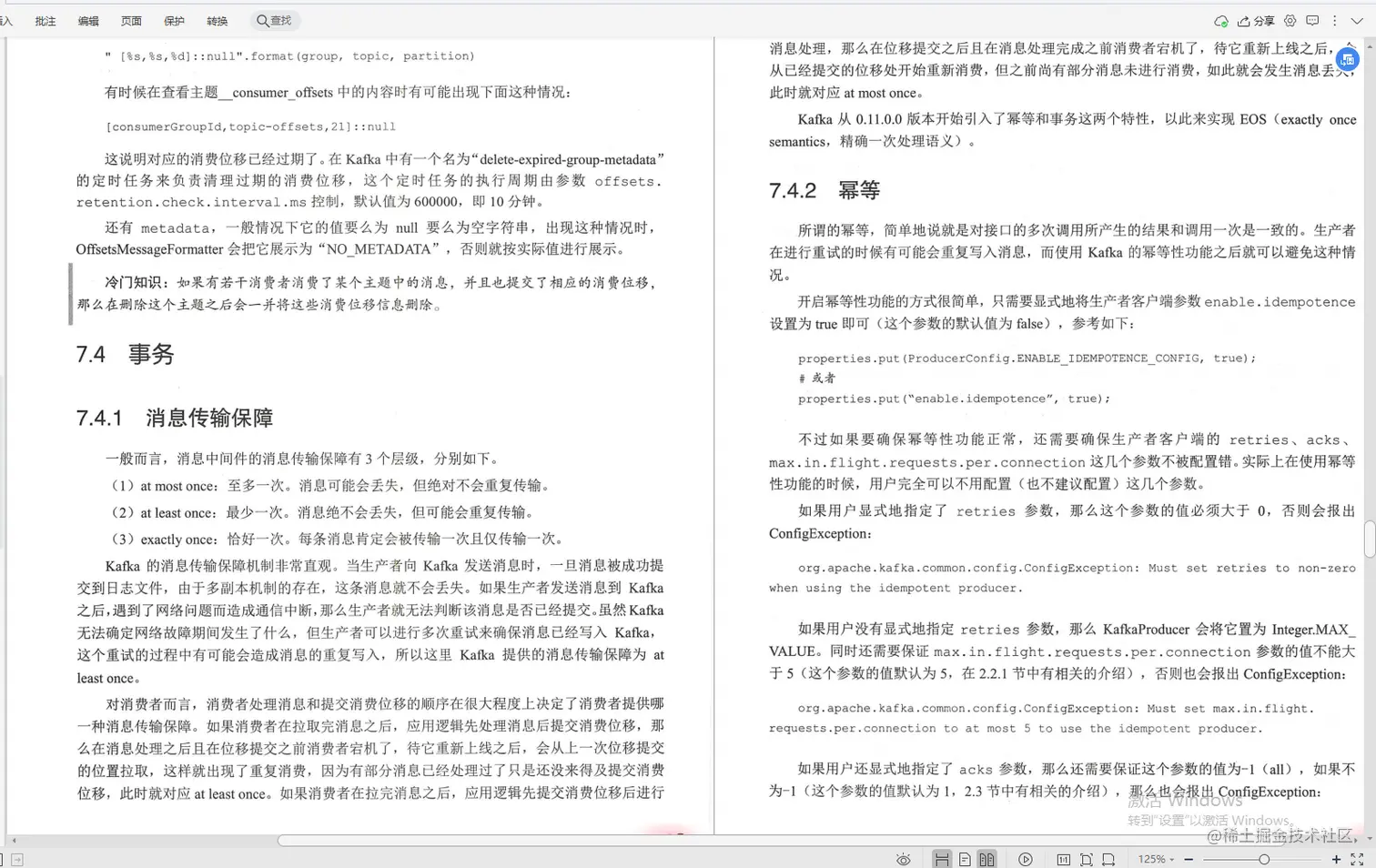Click the fit page icon
1376x868 pixels.
click(1086, 858)
